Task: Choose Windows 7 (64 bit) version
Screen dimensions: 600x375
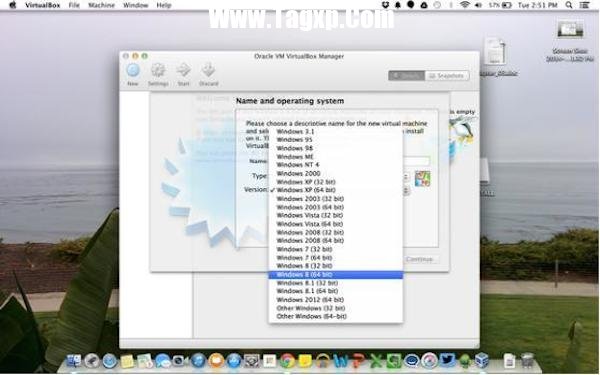Action: click(336, 258)
